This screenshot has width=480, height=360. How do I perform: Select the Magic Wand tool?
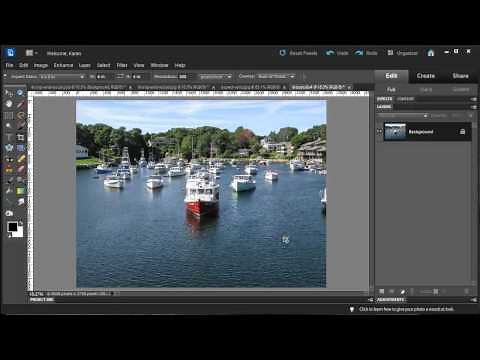tap(9, 126)
